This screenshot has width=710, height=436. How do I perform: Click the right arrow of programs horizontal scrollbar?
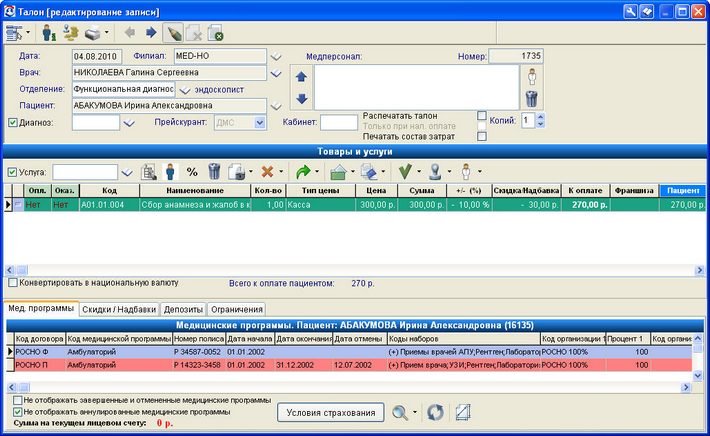pos(686,387)
